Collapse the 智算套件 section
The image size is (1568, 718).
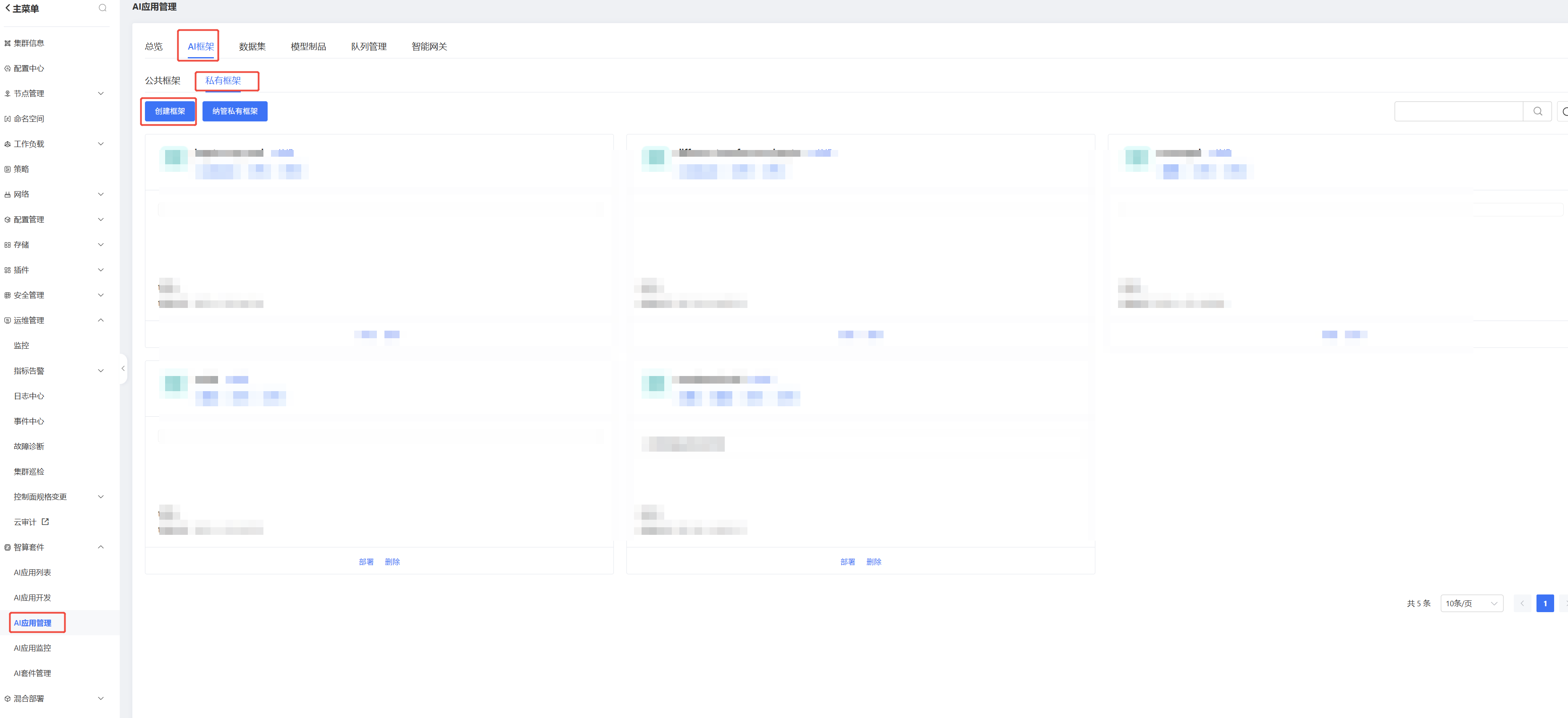101,547
